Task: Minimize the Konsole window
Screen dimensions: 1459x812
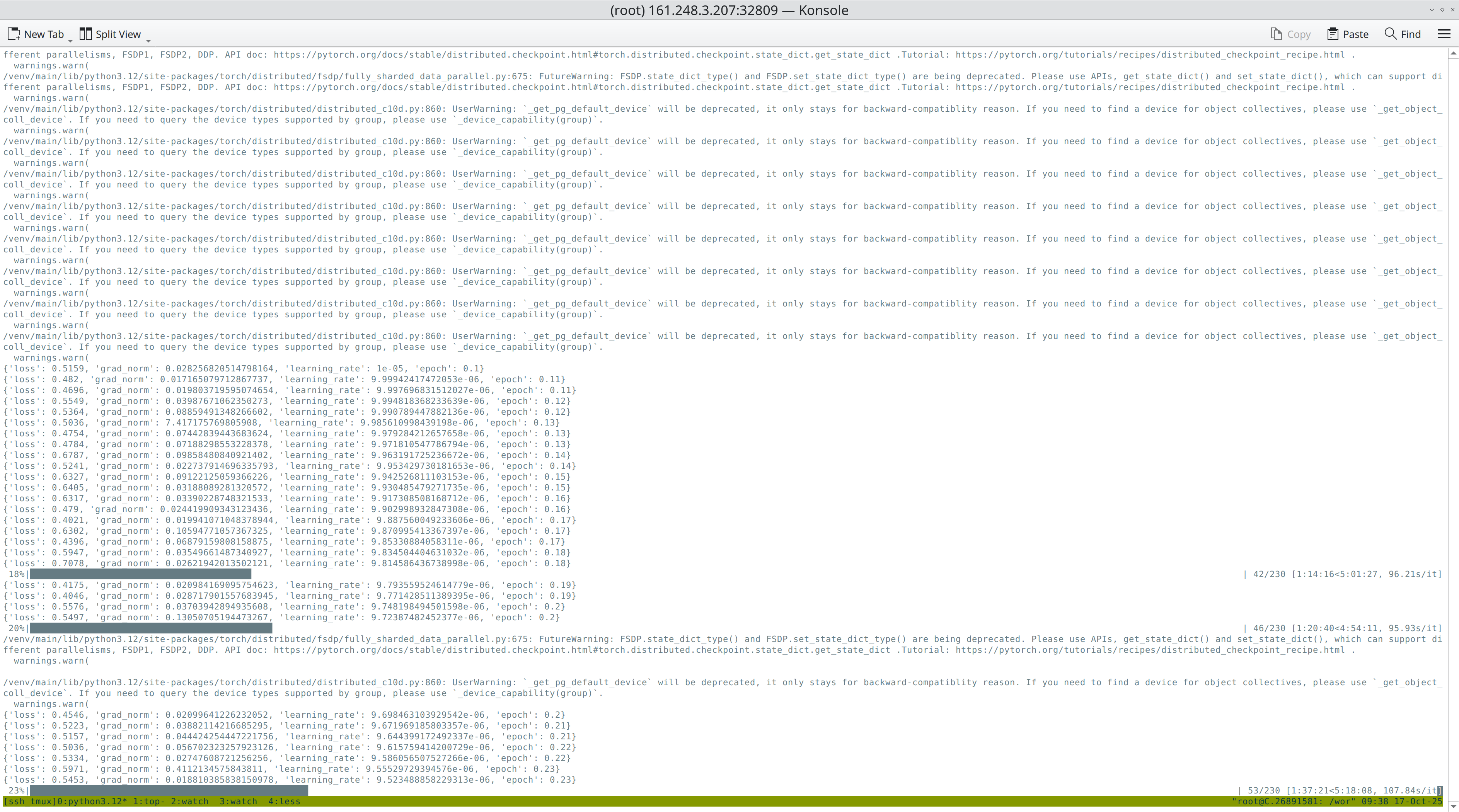Action: (x=1432, y=10)
